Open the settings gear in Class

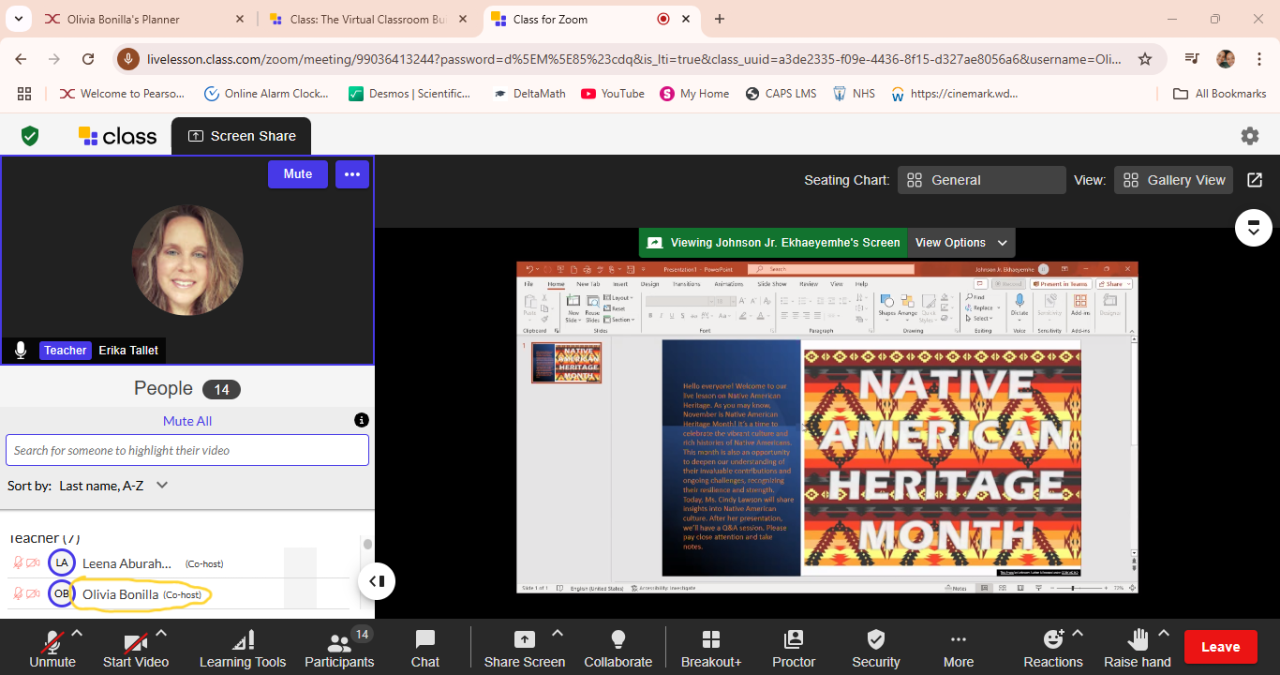(x=1249, y=136)
